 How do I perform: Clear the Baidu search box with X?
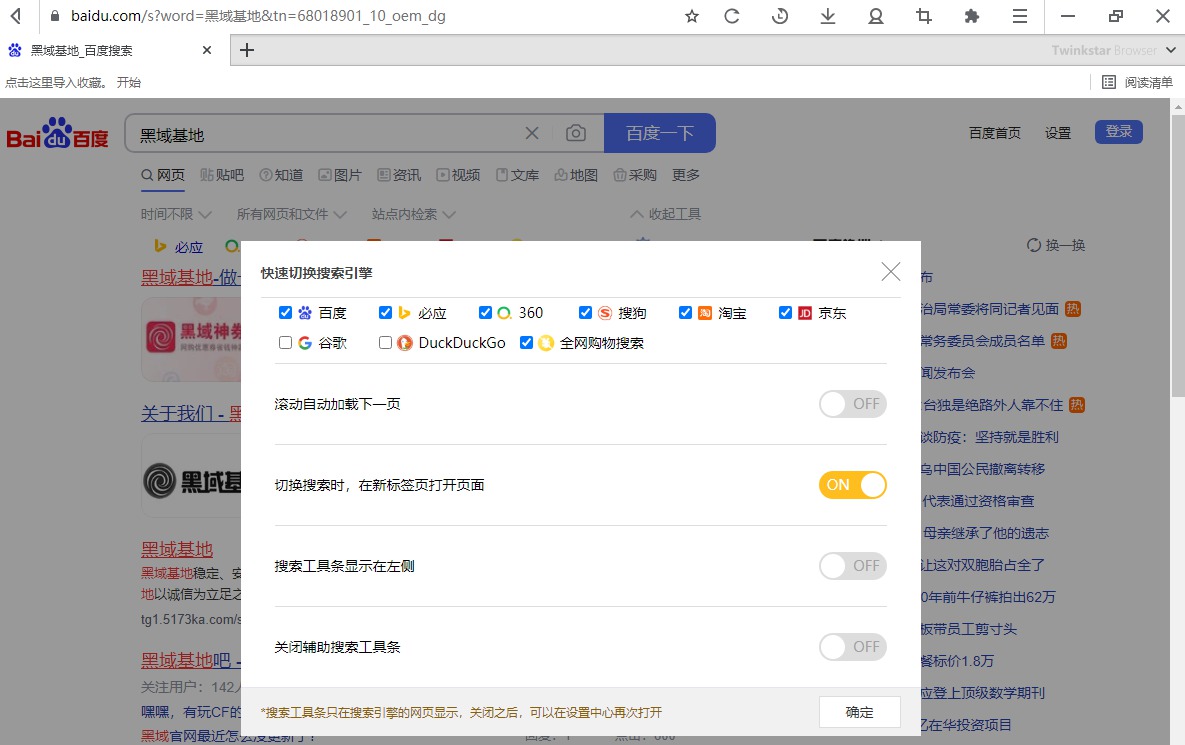532,133
